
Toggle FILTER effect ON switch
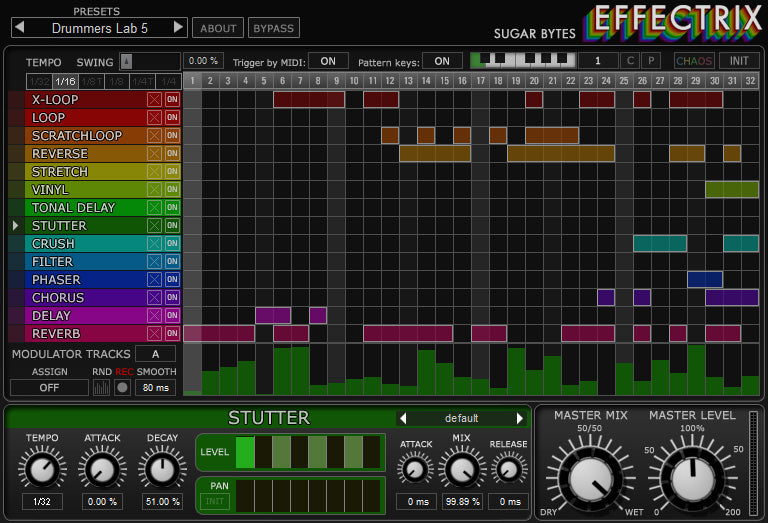click(x=172, y=262)
